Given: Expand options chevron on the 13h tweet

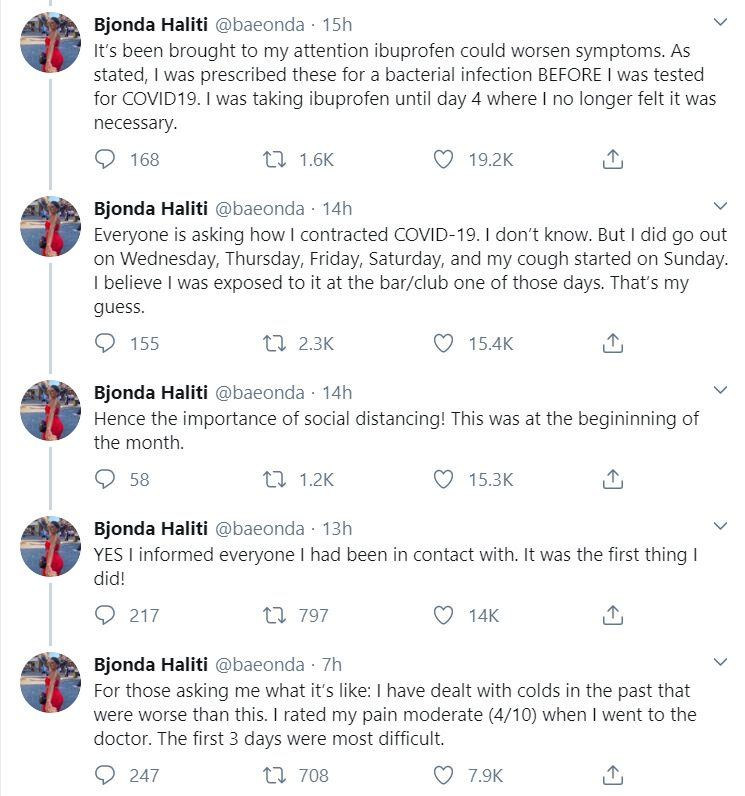Looking at the screenshot, I should tap(720, 526).
